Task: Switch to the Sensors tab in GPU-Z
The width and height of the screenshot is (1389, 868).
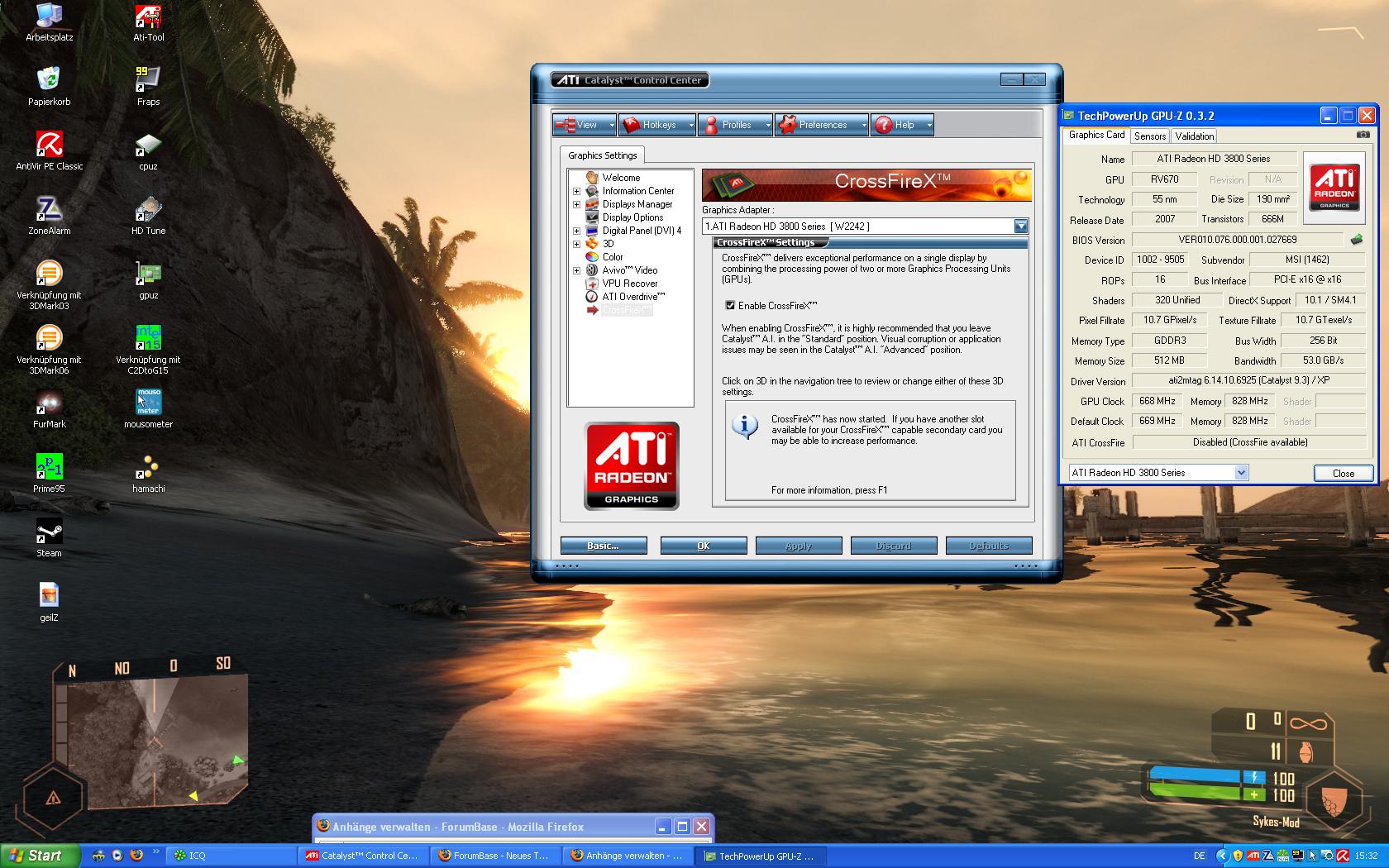Action: pos(1150,136)
